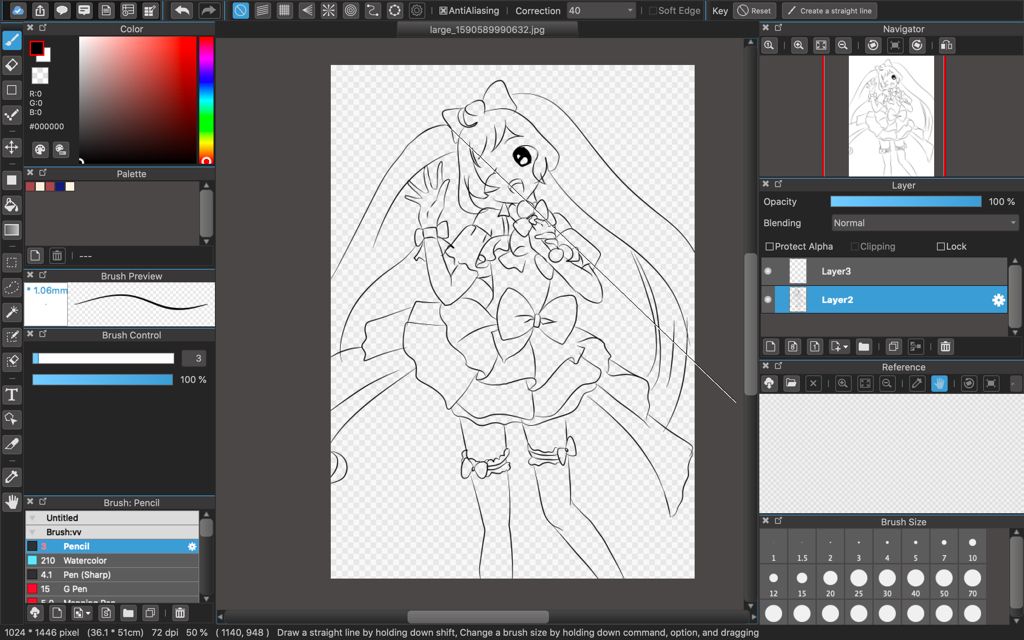Viewport: 1024px width, 640px height.
Task: Hide Layer2 visibility
Action: (x=768, y=300)
